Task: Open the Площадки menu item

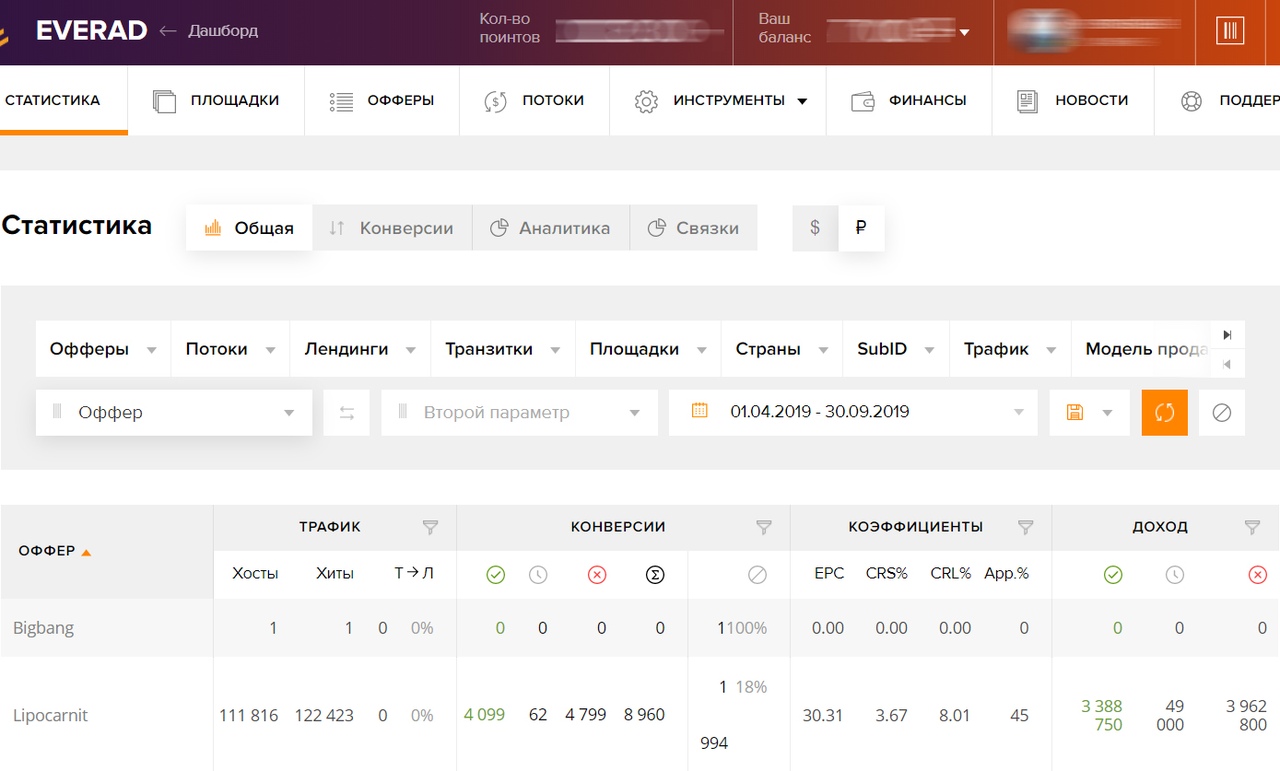Action: [216, 100]
